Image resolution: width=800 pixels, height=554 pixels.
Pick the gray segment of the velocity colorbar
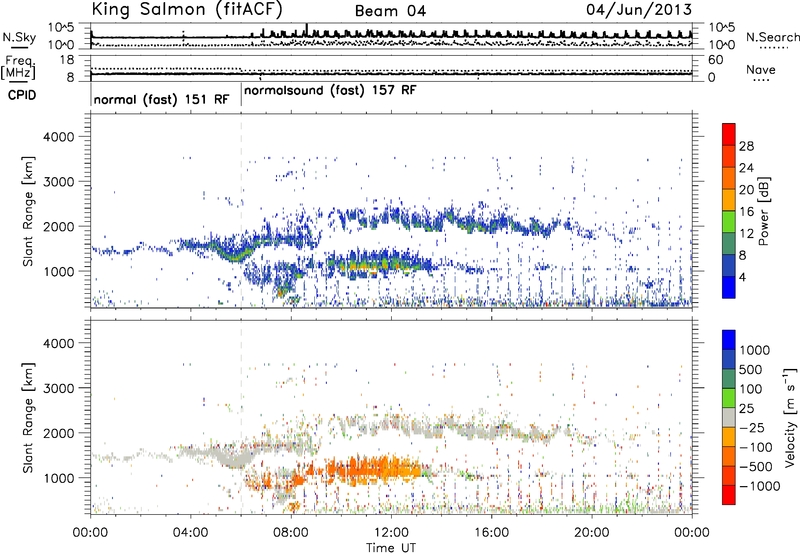[x=729, y=417]
